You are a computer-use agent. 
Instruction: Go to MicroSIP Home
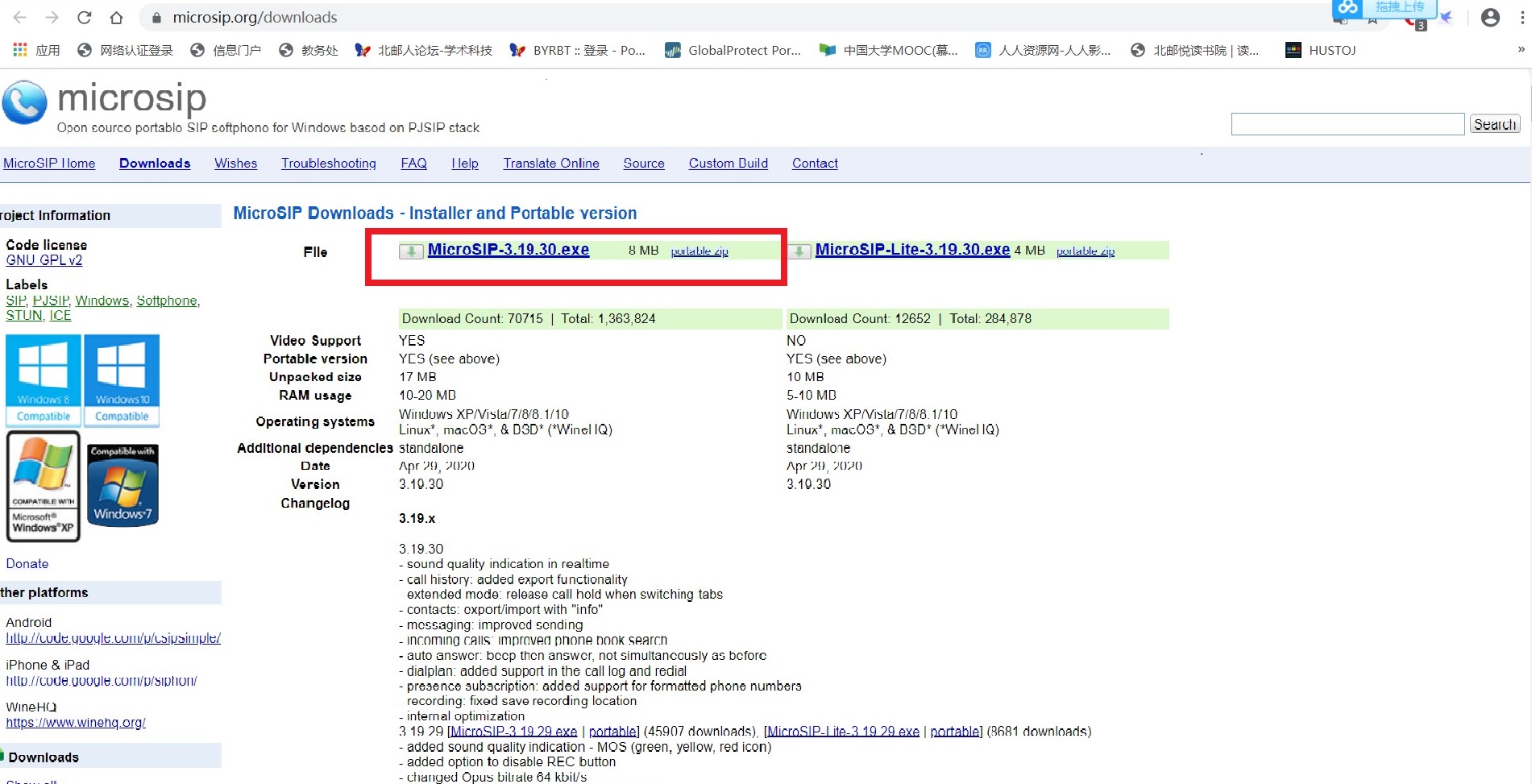click(x=49, y=163)
